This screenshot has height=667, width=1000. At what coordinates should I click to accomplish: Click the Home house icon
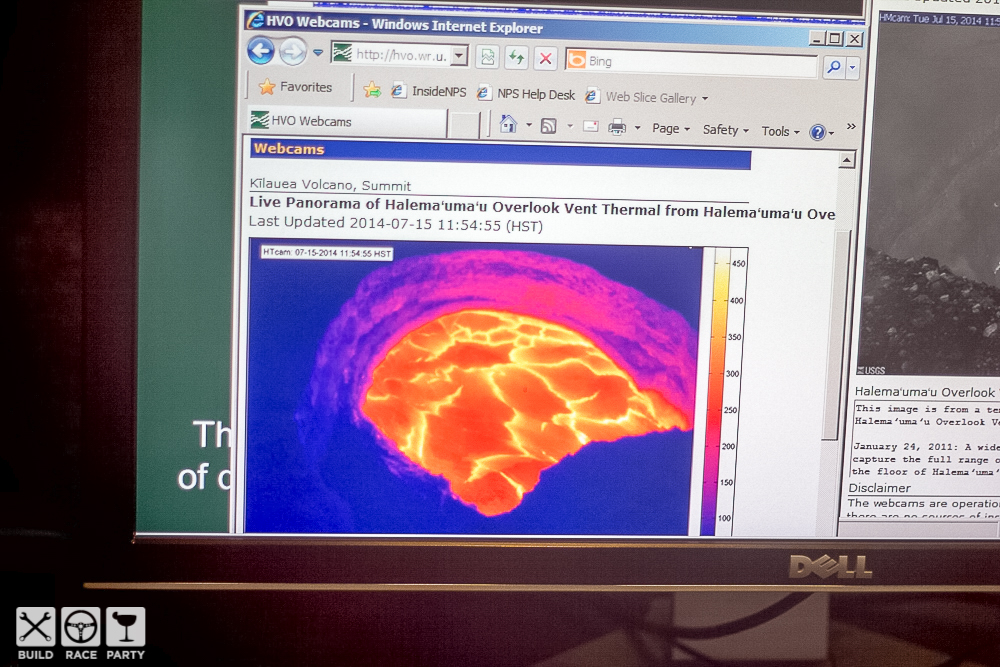tap(508, 124)
